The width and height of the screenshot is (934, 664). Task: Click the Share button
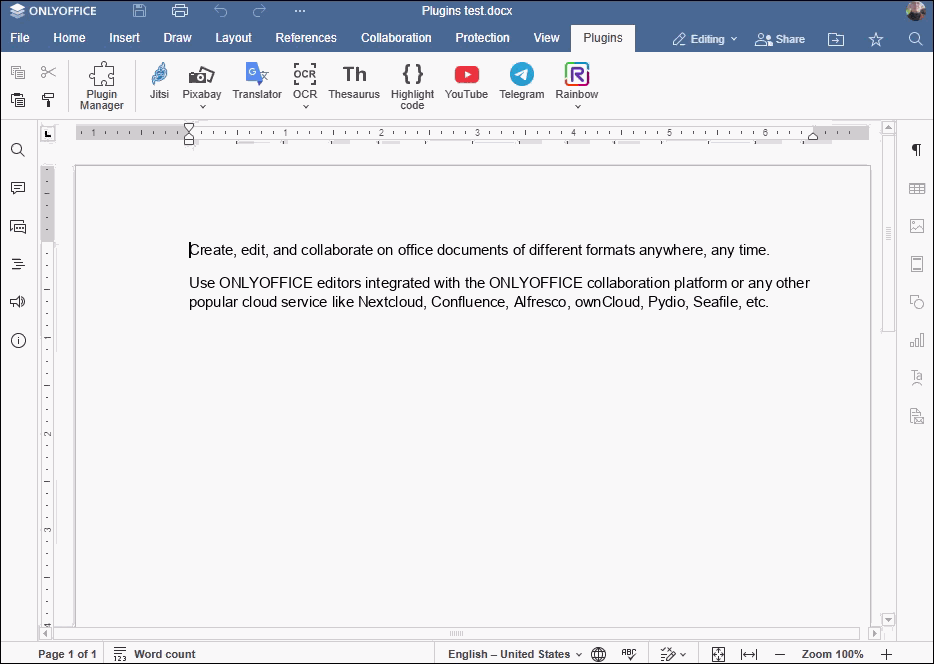pyautogui.click(x=780, y=39)
